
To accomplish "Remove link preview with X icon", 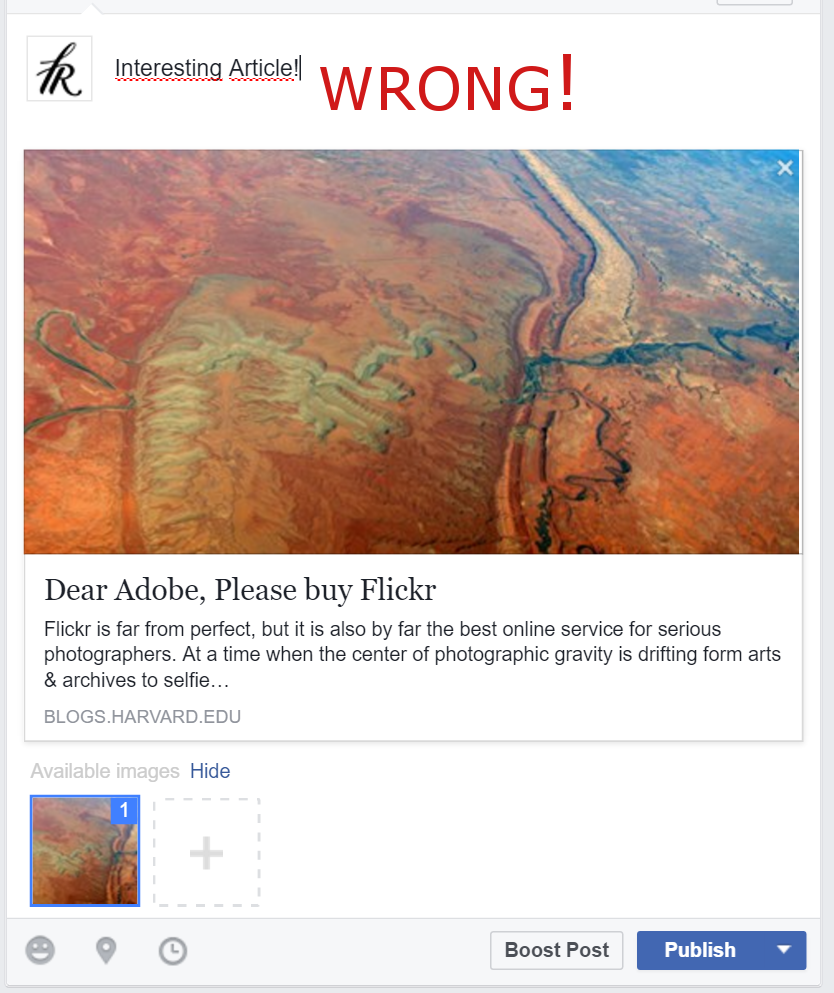I will pyautogui.click(x=785, y=168).
